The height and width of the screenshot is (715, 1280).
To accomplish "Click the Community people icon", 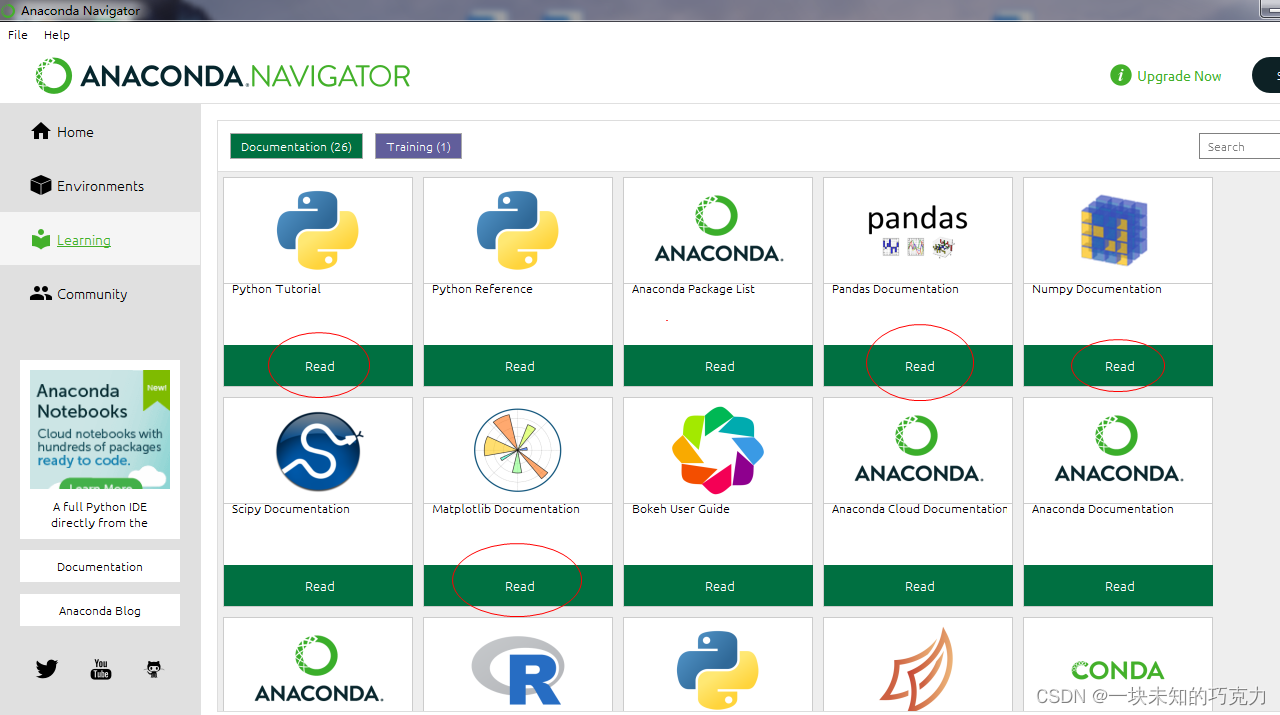I will (41, 293).
